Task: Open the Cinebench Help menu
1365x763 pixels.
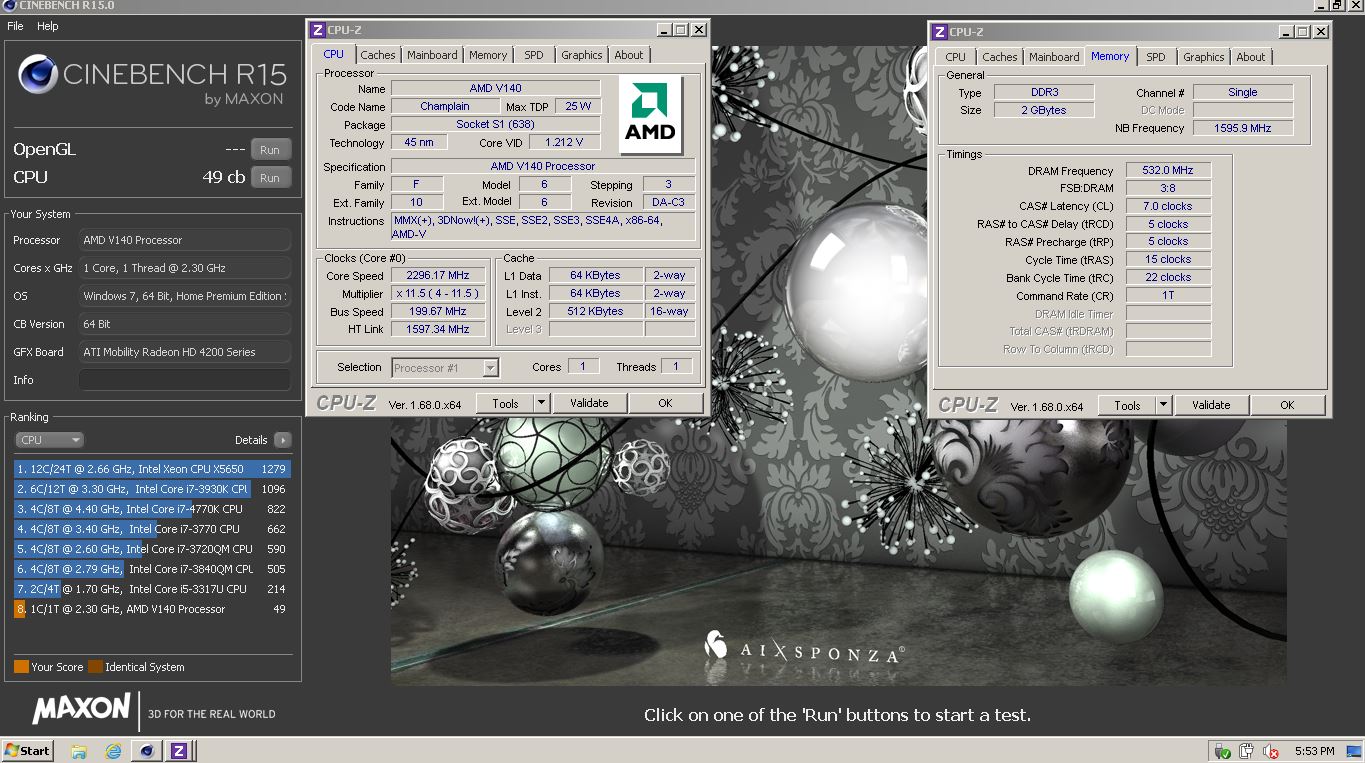Action: (x=48, y=26)
